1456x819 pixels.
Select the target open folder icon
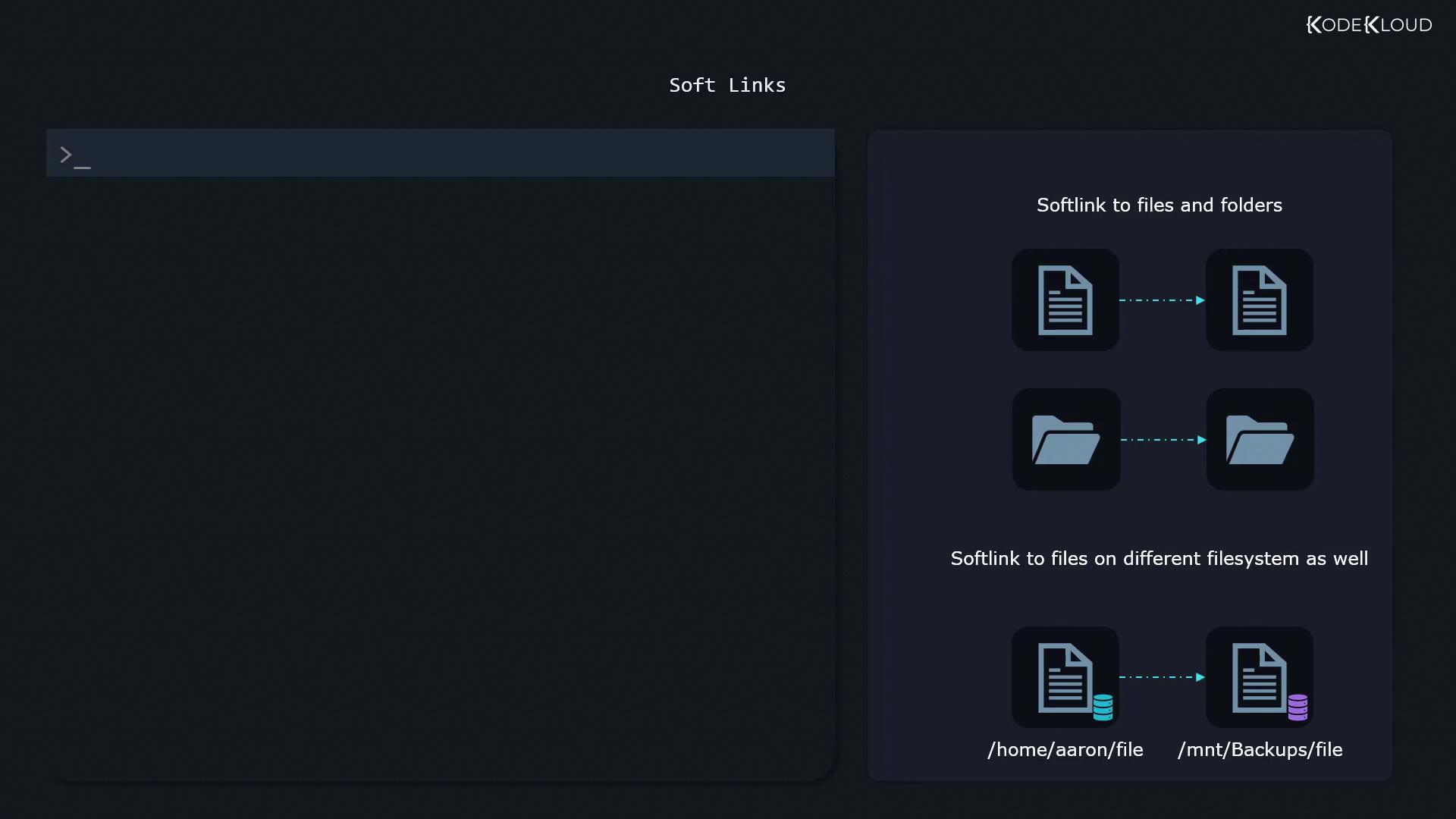pos(1260,440)
